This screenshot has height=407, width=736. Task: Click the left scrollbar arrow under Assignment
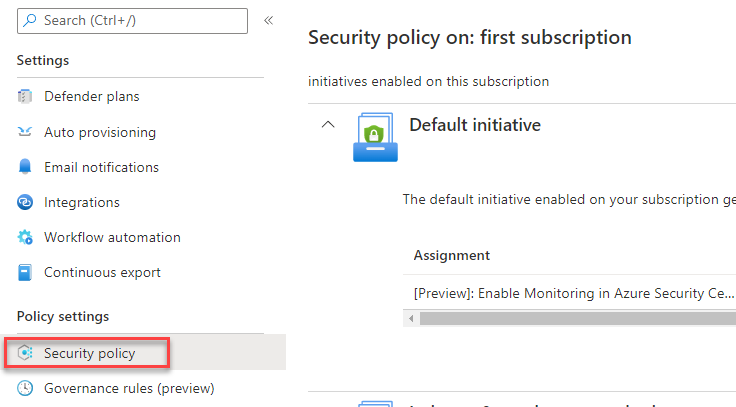(x=409, y=318)
